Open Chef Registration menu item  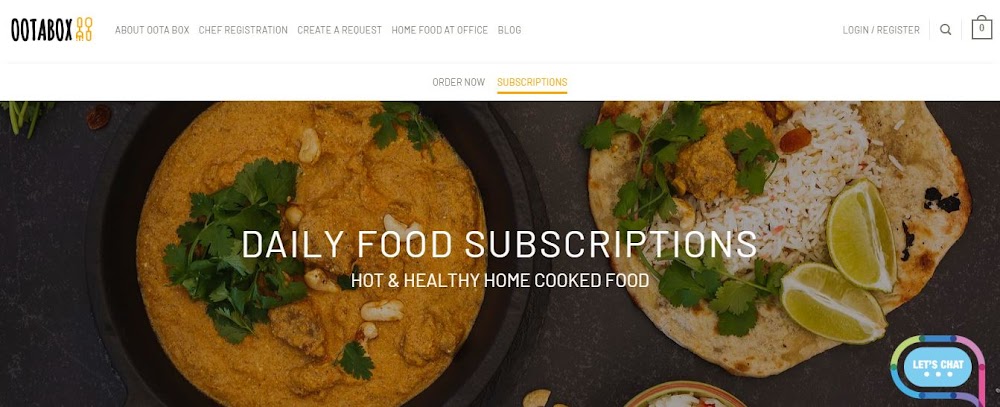[243, 30]
